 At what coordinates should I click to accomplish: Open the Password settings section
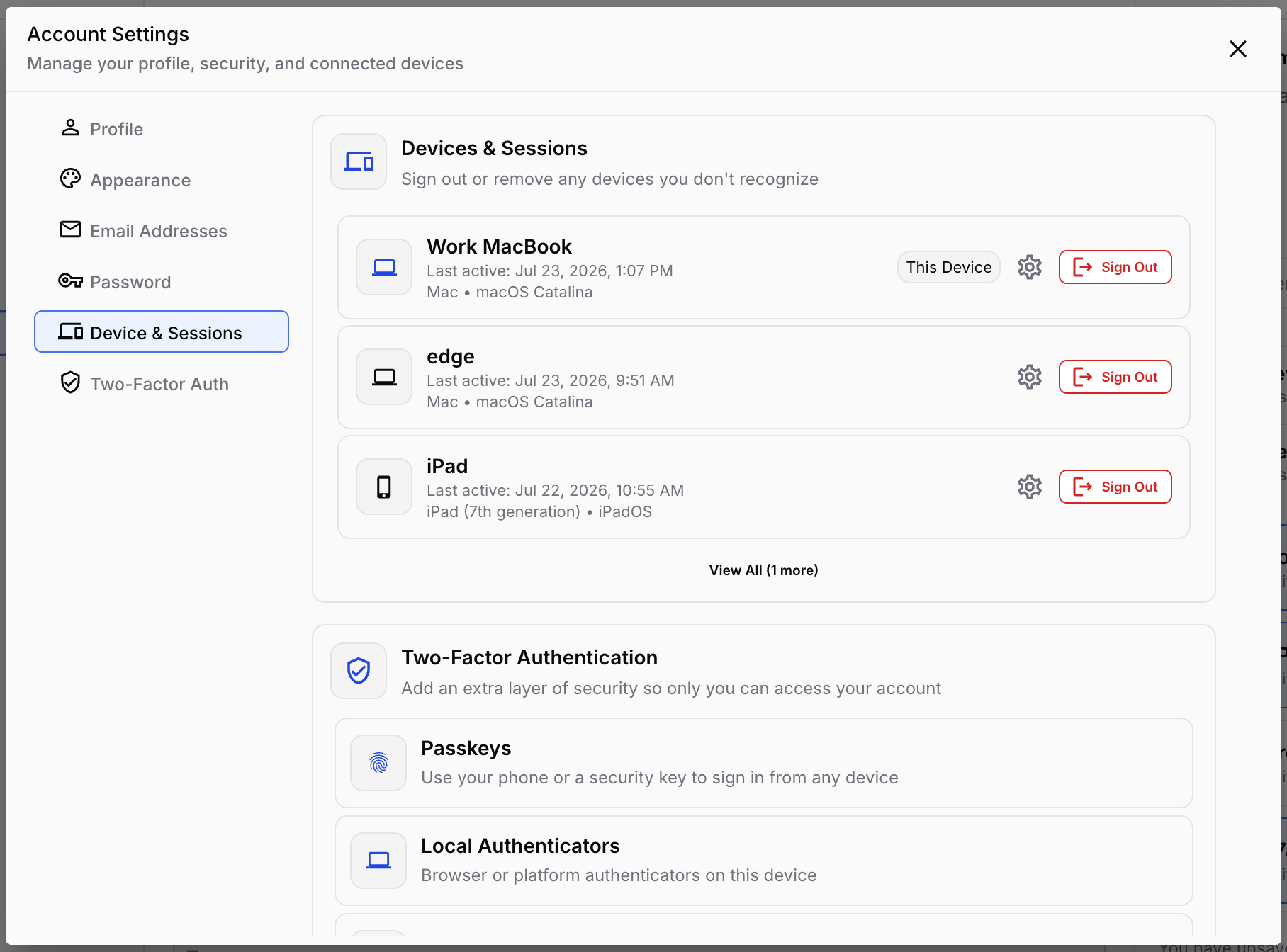pos(162,282)
